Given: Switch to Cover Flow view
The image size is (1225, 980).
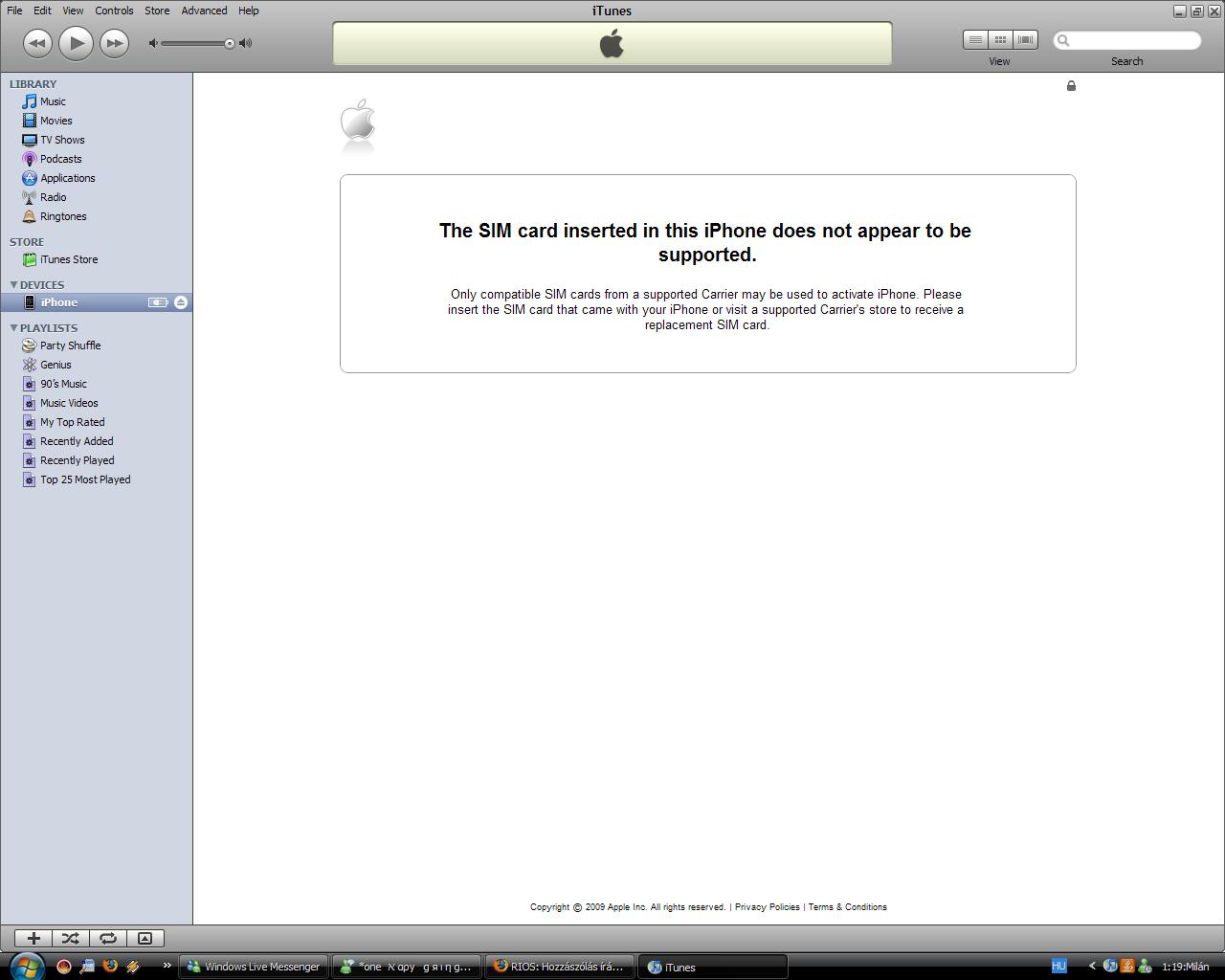Looking at the screenshot, I should 1025,40.
